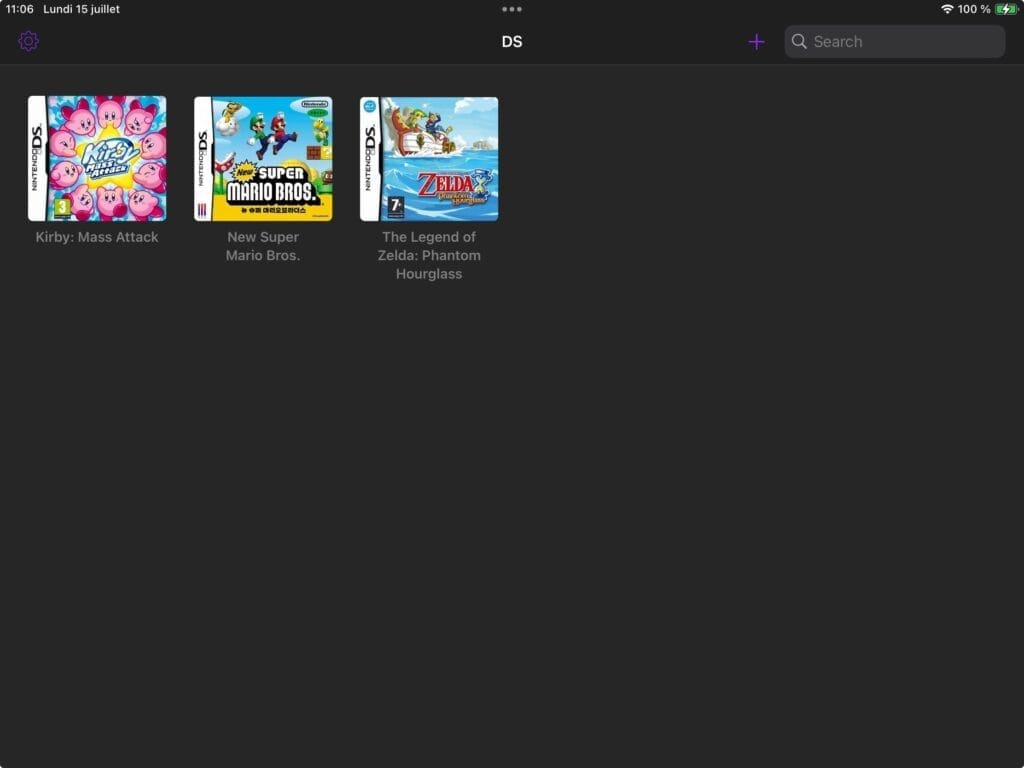Click the magnifying glass in the search bar
Screen dimensions: 1024x768
[799, 41]
